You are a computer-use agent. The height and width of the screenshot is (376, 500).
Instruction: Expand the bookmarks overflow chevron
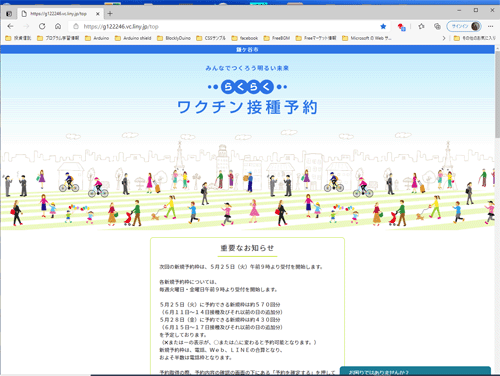[444, 38]
